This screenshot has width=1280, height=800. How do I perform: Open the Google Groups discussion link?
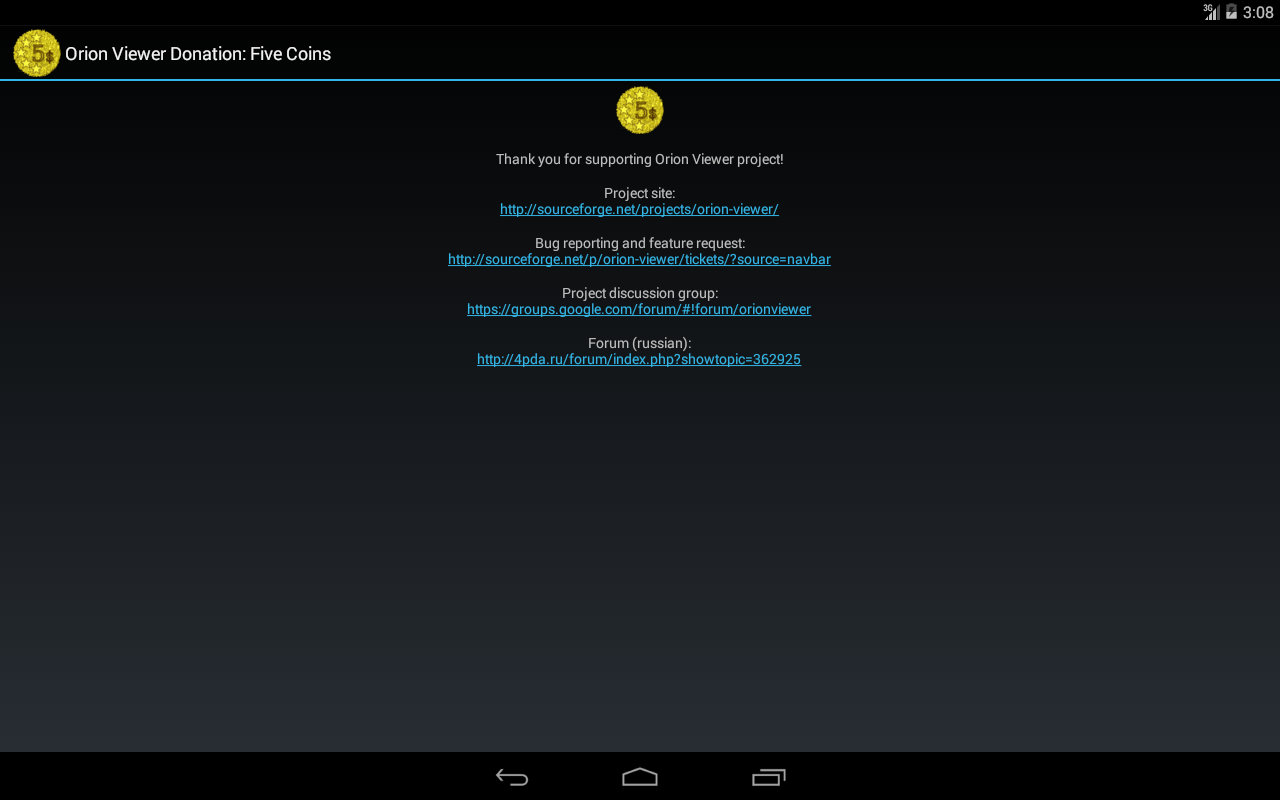pos(639,309)
